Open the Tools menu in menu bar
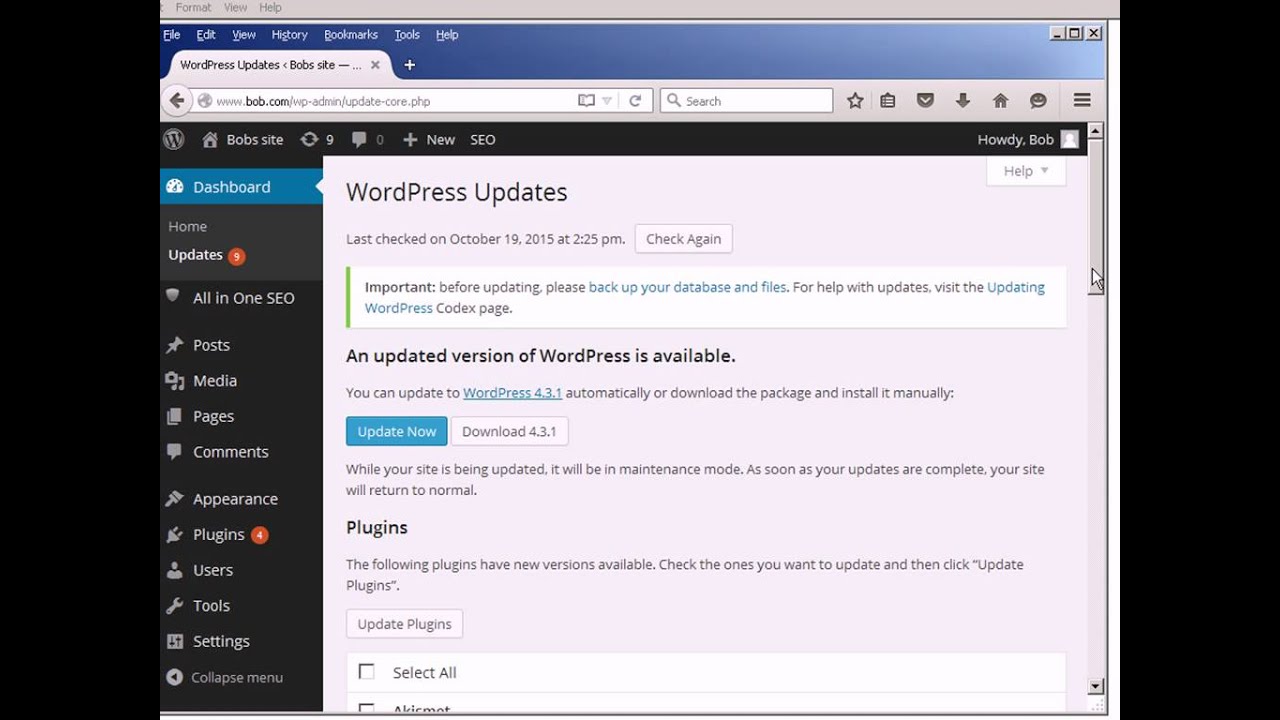 point(407,34)
